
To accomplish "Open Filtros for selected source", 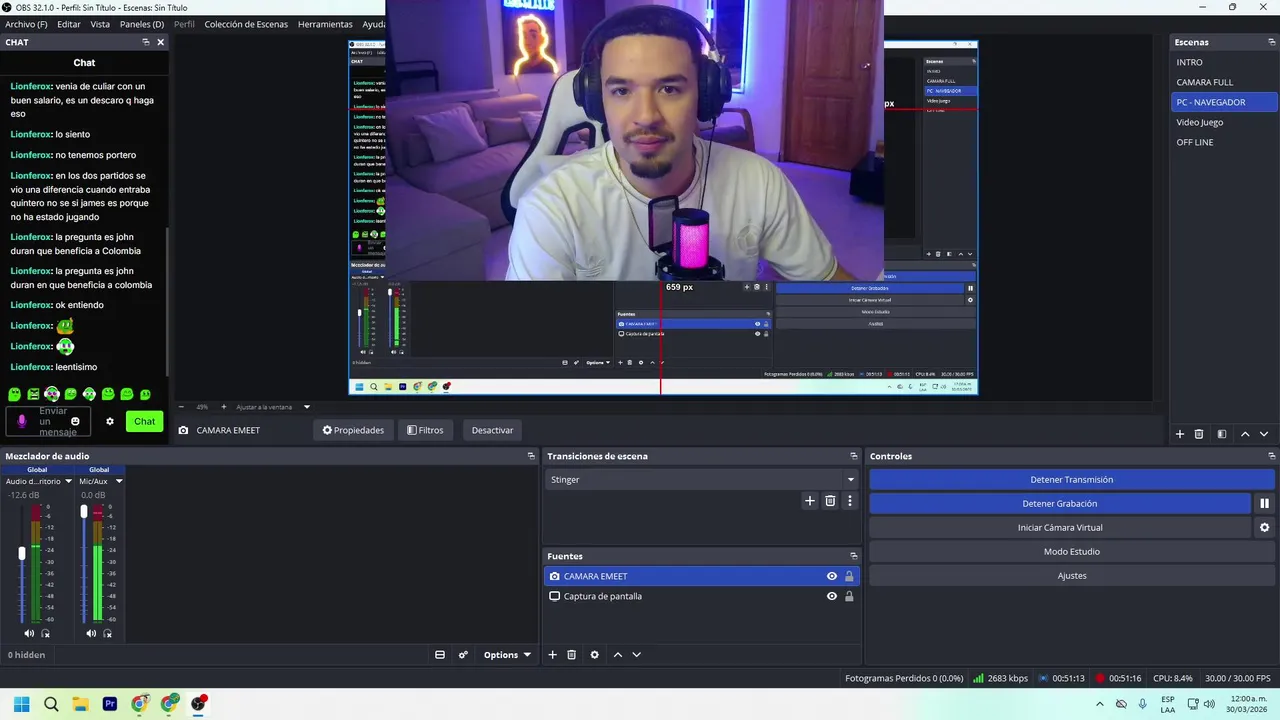I will [x=425, y=430].
